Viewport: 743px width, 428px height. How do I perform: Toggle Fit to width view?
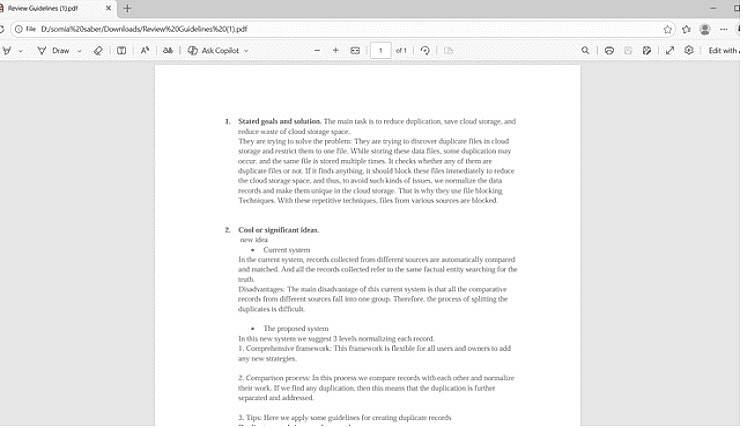[x=355, y=50]
